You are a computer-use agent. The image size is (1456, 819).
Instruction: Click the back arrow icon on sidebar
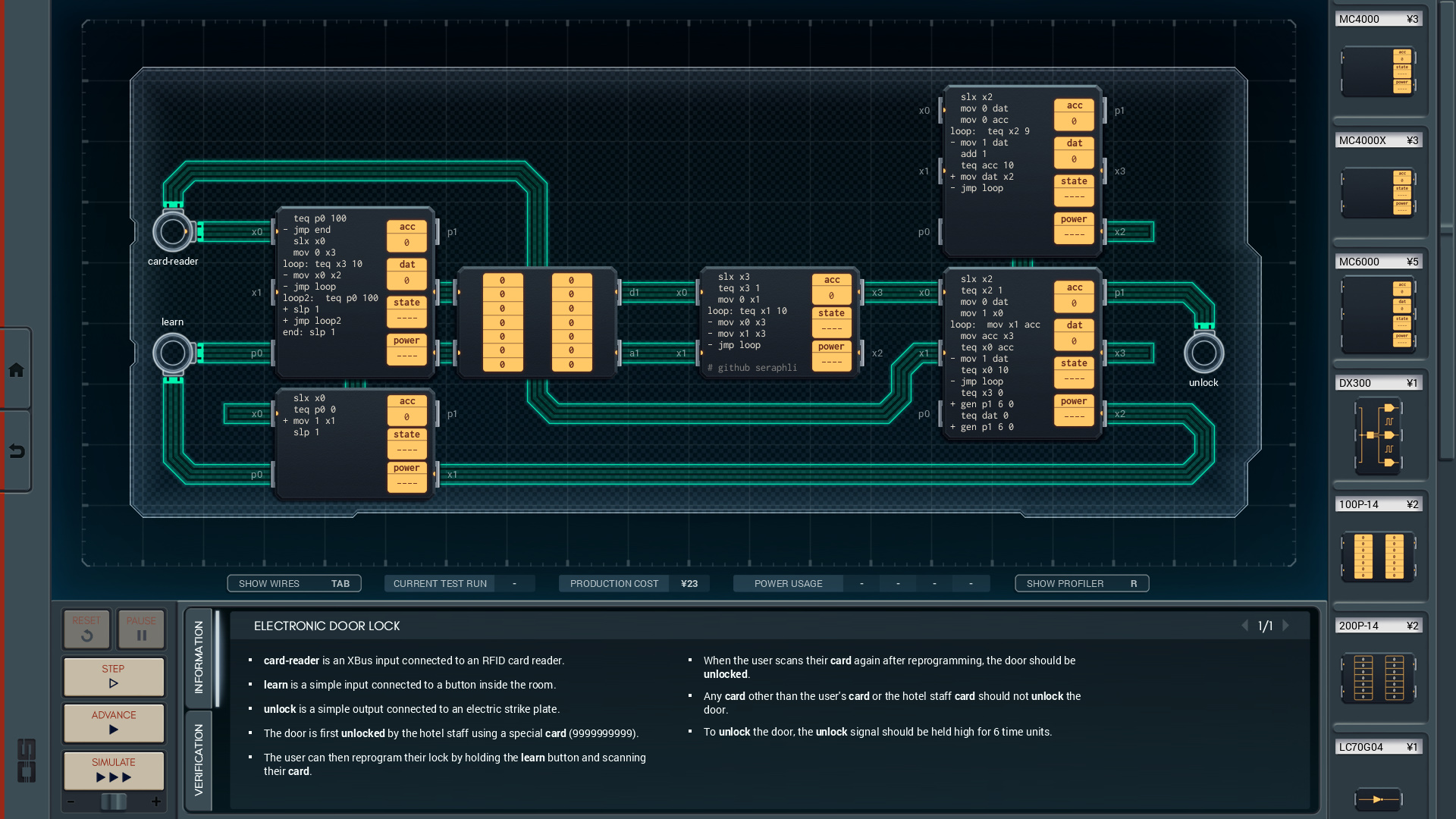pos(16,452)
